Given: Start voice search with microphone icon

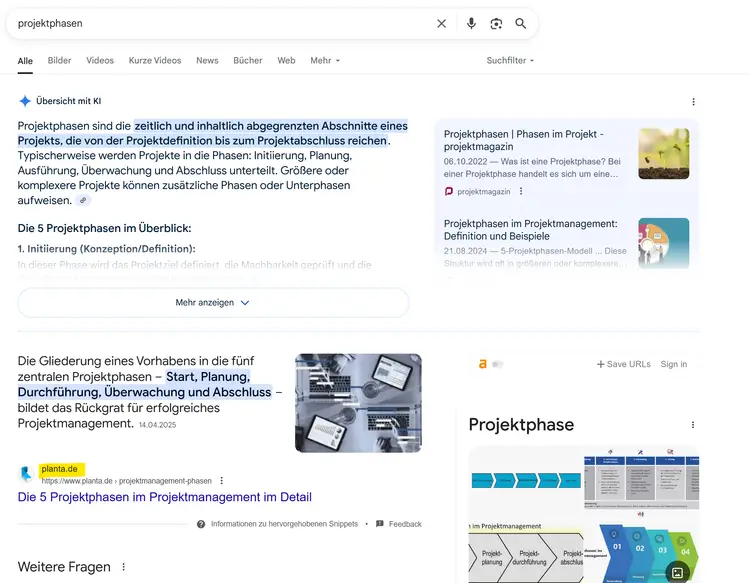Looking at the screenshot, I should pos(471,23).
